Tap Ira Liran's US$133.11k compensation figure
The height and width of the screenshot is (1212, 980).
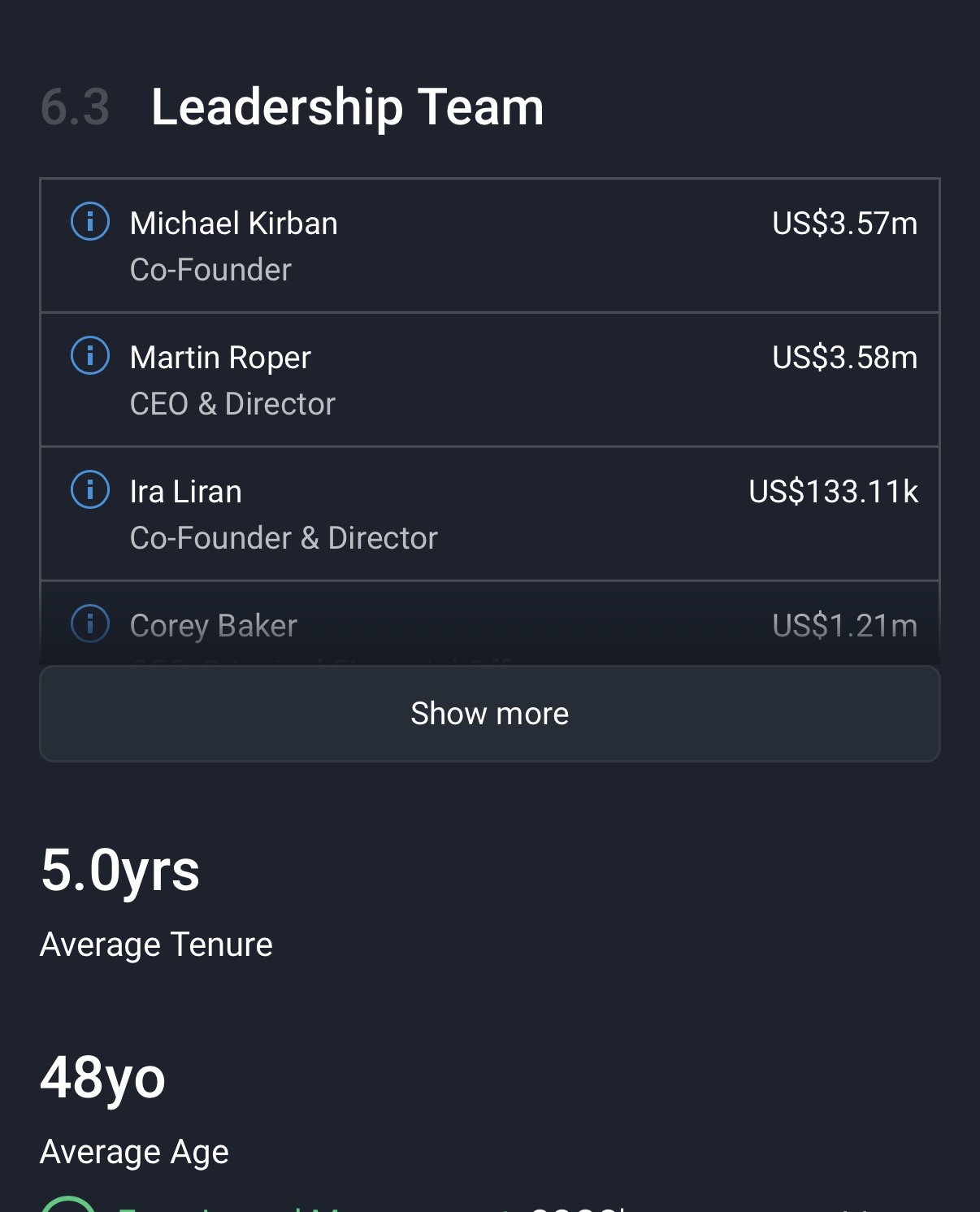(833, 492)
